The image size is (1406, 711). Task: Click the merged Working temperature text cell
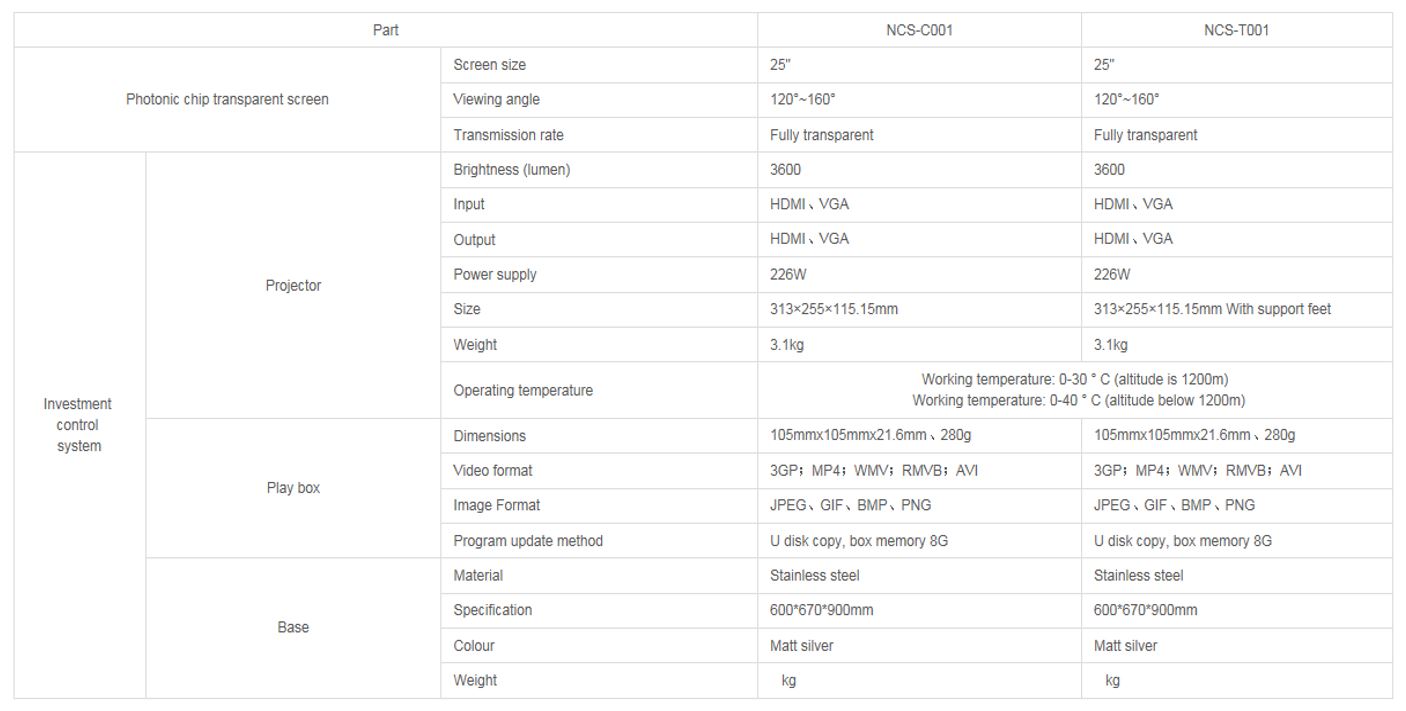[1075, 391]
